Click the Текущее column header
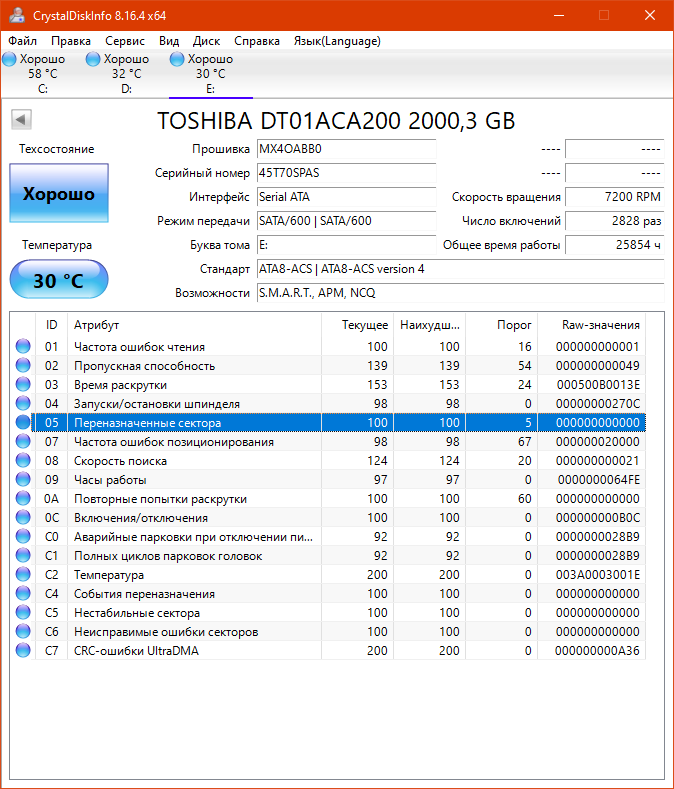Screen dimensions: 674x789 (x=357, y=325)
